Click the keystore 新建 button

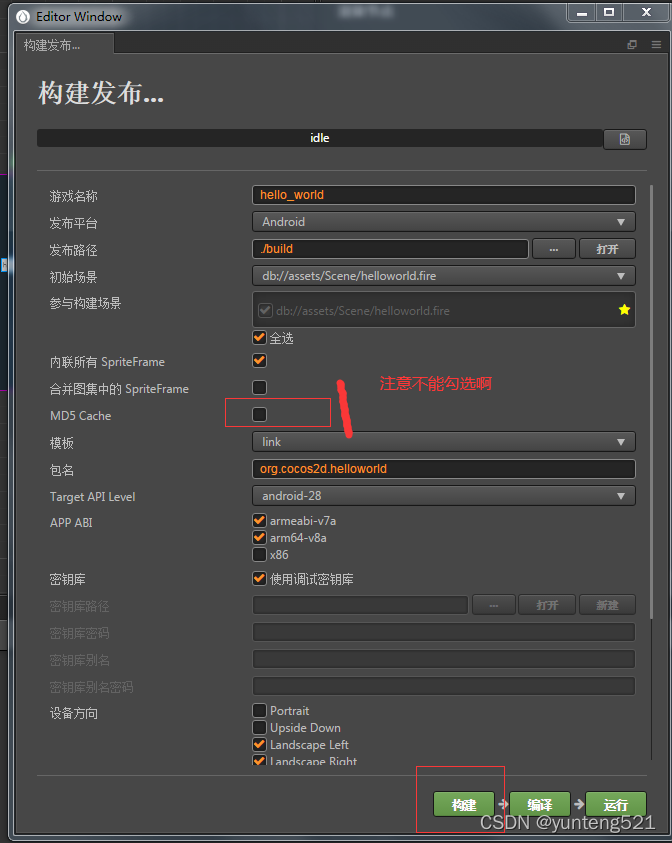click(x=607, y=605)
